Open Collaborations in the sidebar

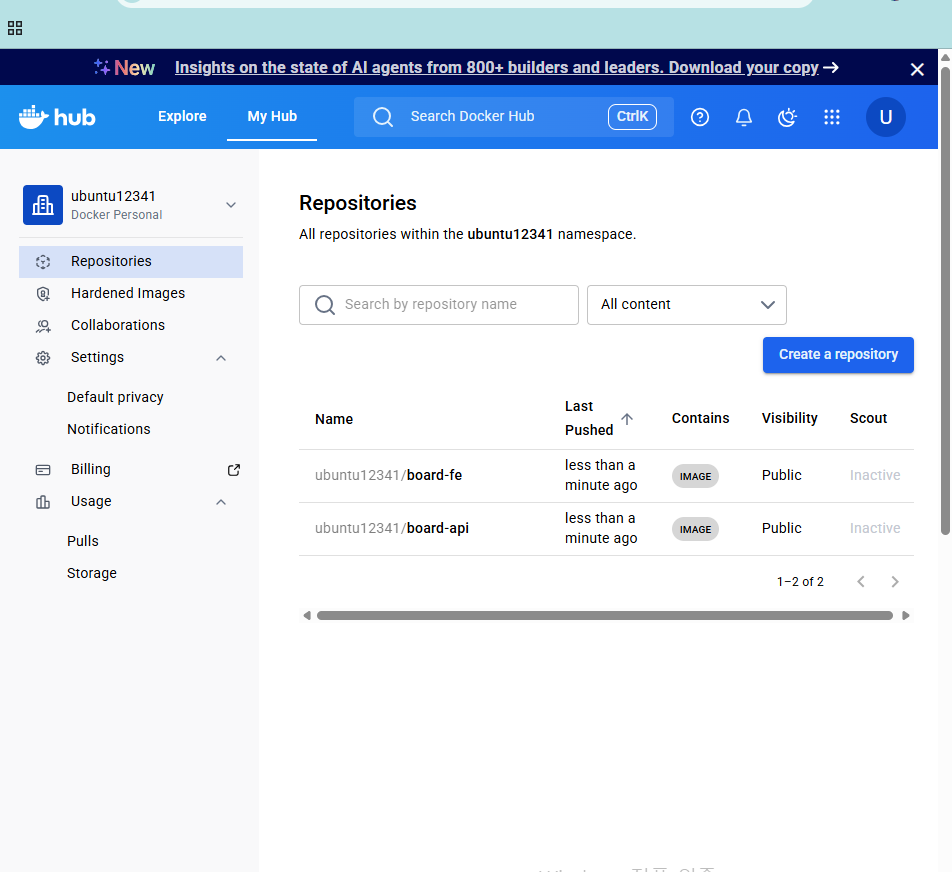pos(131,325)
